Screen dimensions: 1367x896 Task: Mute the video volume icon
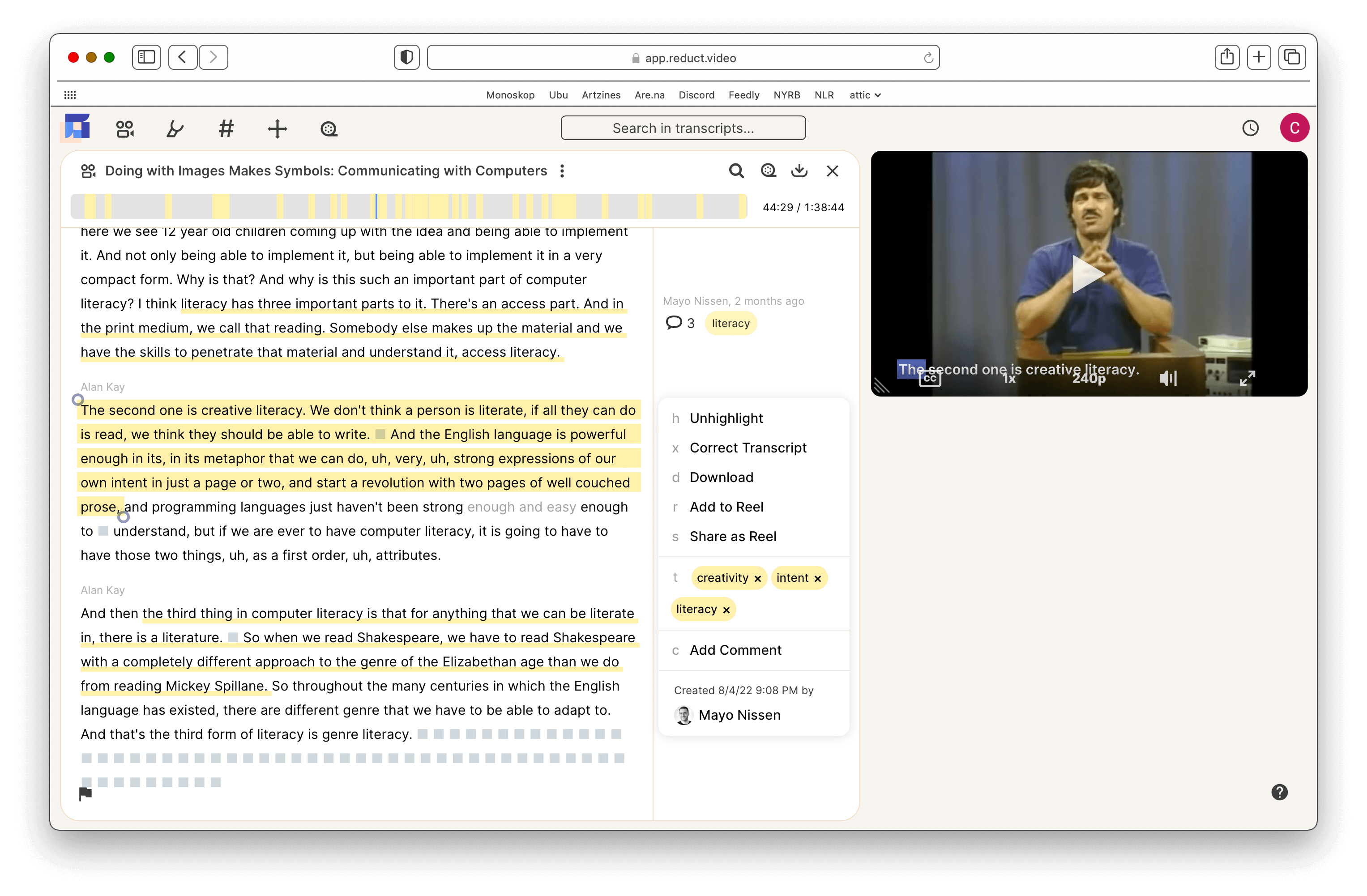[x=1168, y=378]
